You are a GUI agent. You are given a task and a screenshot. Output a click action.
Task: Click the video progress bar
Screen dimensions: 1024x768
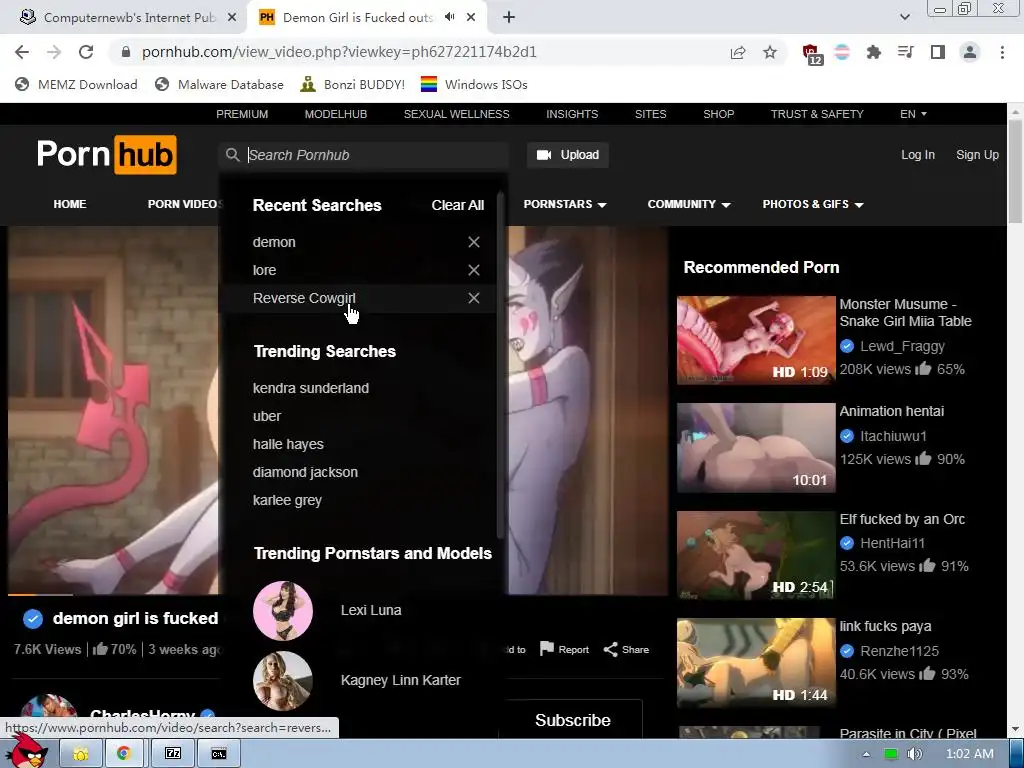pyautogui.click(x=112, y=595)
